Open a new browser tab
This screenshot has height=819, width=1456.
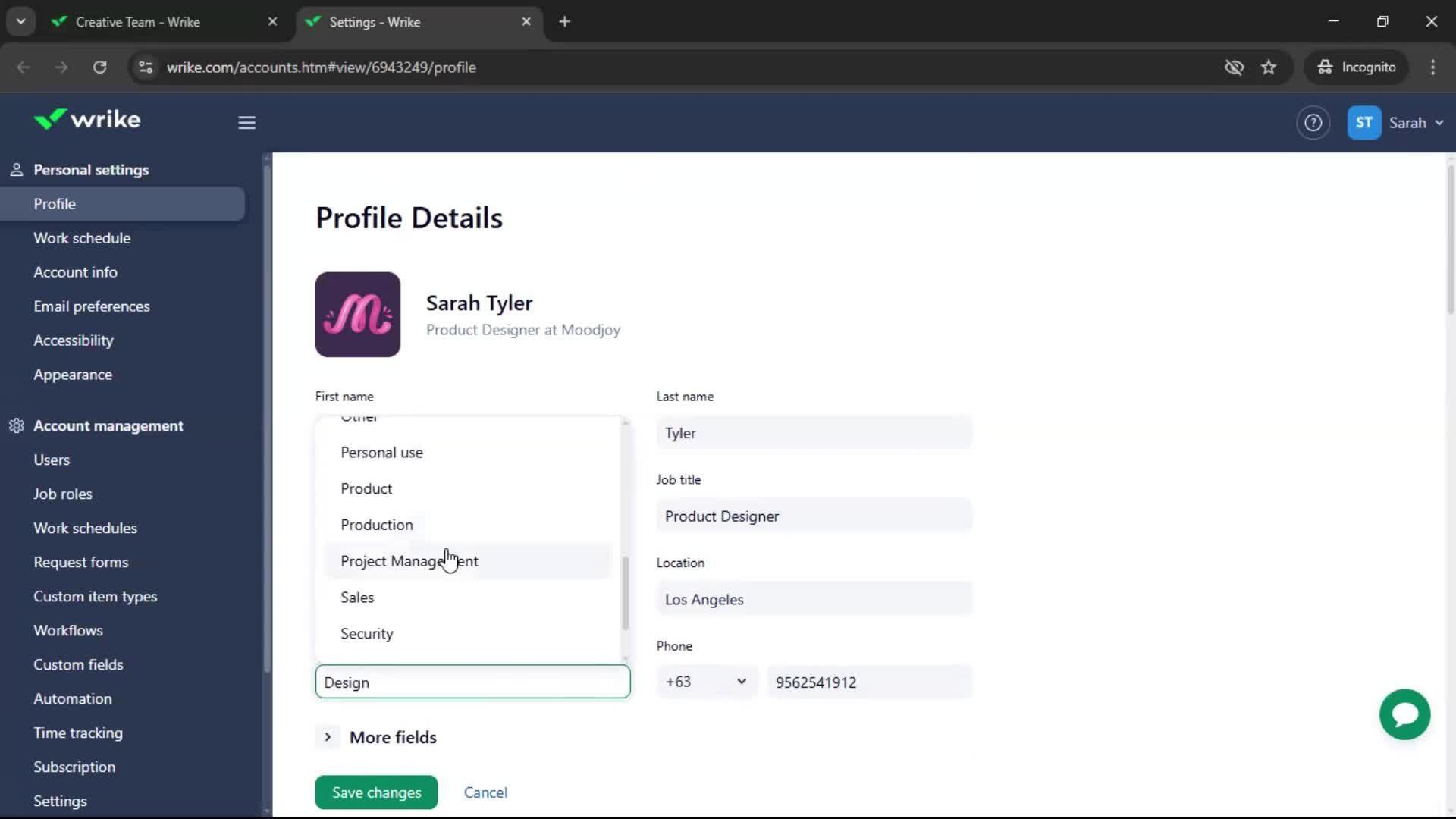point(564,22)
